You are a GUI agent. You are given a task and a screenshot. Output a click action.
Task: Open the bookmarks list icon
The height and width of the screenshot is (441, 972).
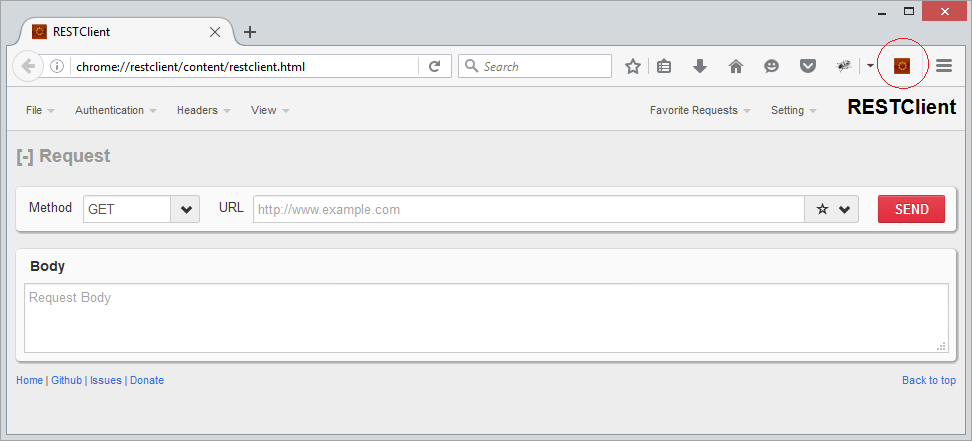click(x=664, y=66)
